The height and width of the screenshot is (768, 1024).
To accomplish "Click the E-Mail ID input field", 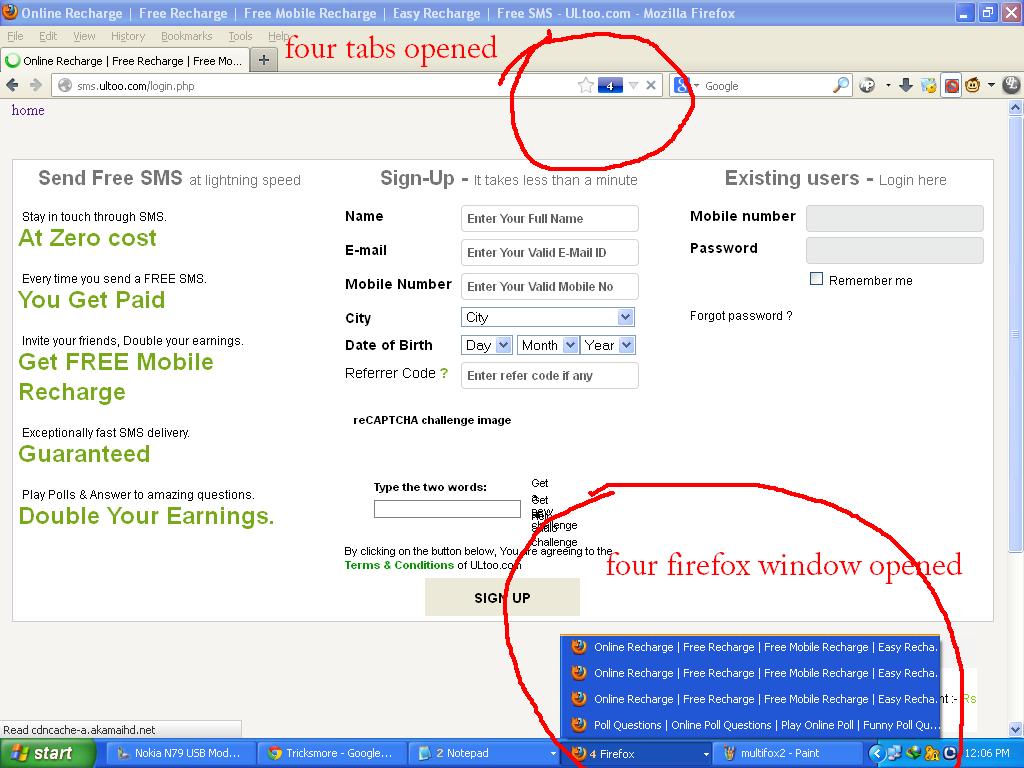I will pyautogui.click(x=550, y=252).
